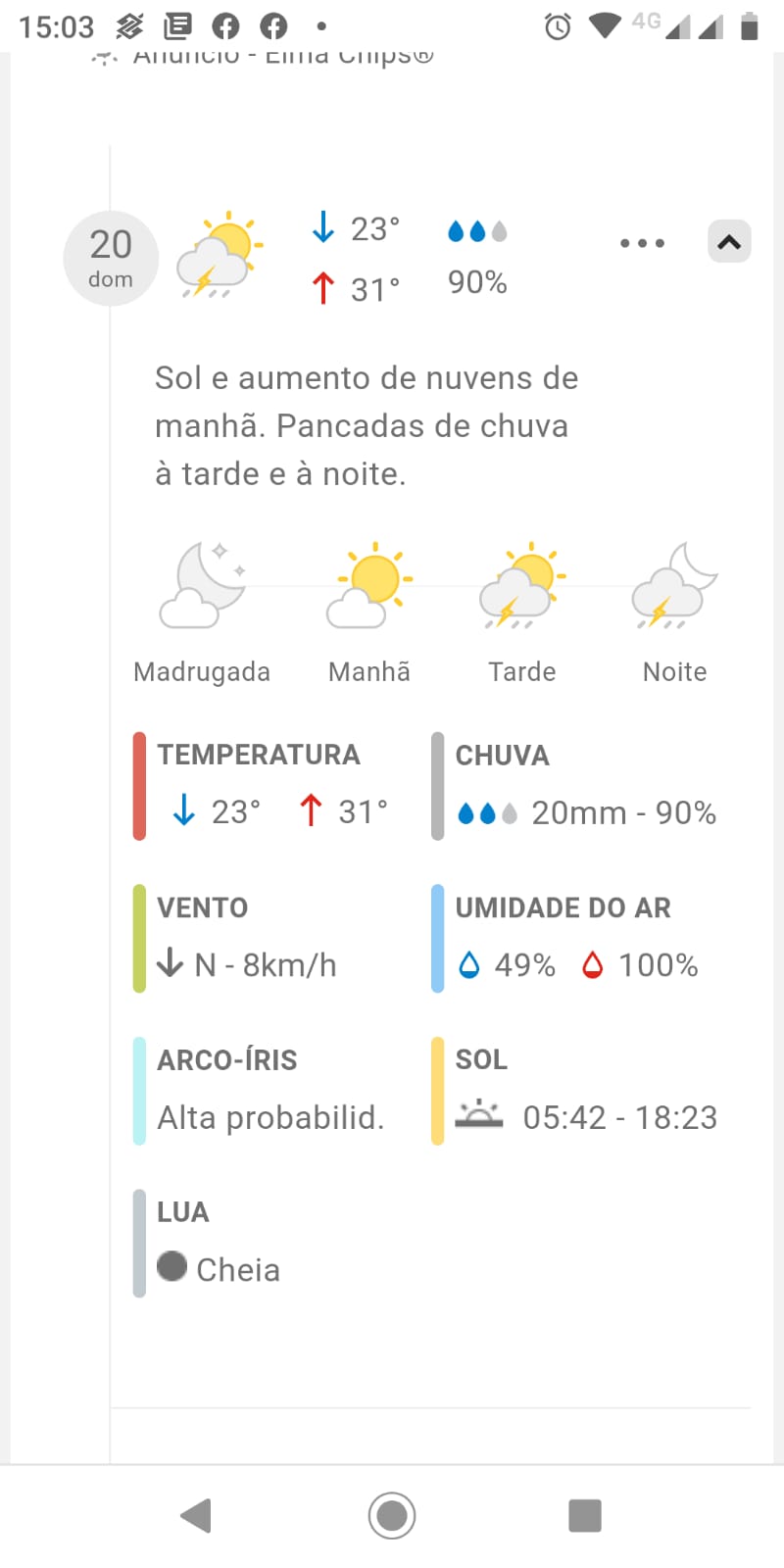Tap the Noite night storm icon

tap(675, 585)
